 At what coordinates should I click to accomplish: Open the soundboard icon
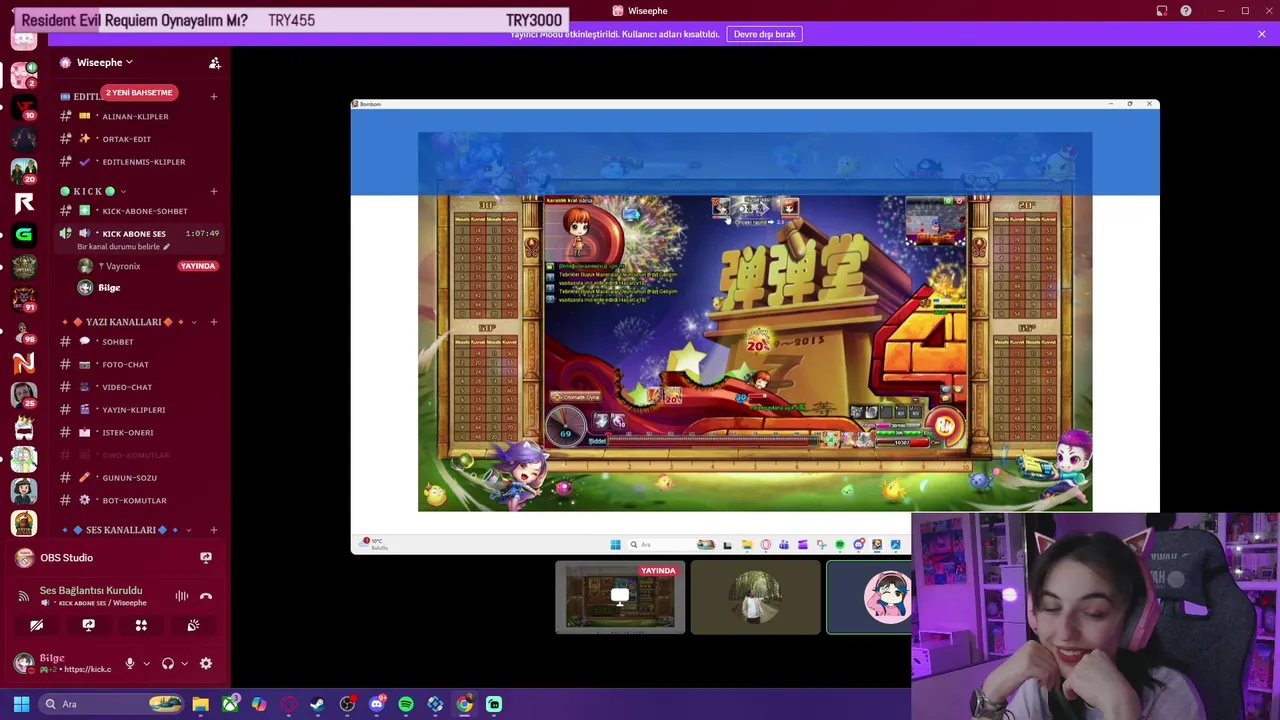click(x=193, y=625)
